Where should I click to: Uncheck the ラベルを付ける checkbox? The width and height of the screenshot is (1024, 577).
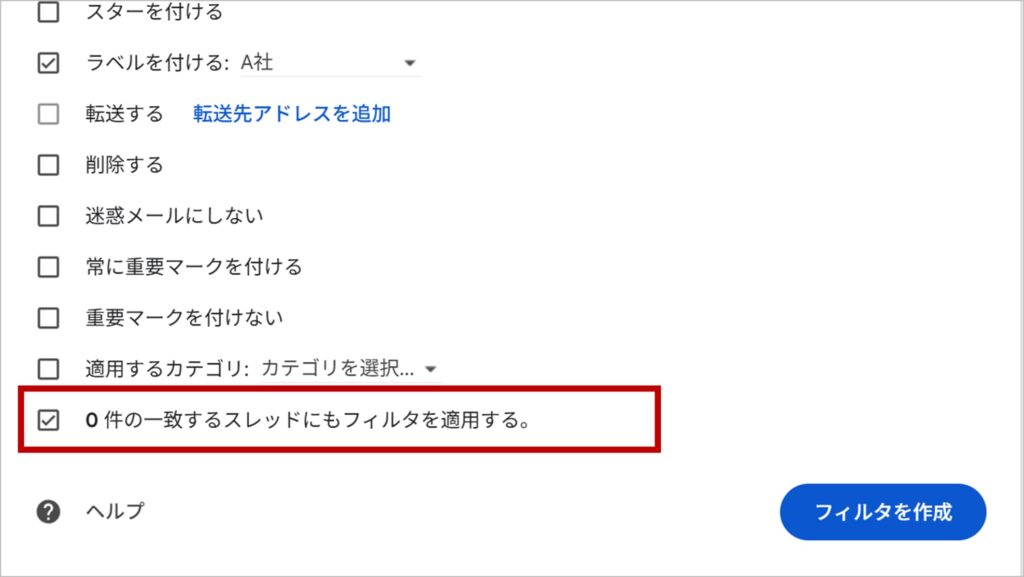point(48,63)
